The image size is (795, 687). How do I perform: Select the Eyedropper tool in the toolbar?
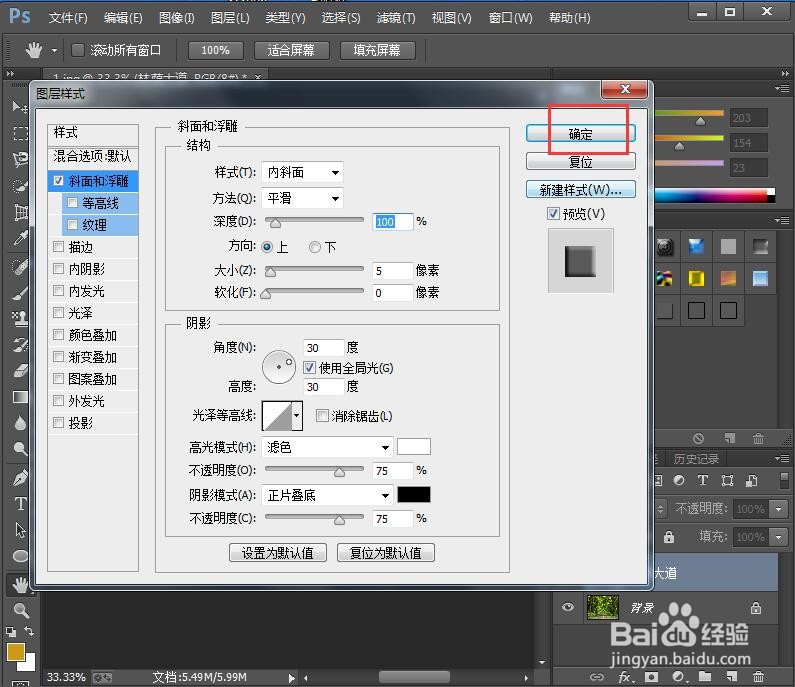tap(20, 237)
